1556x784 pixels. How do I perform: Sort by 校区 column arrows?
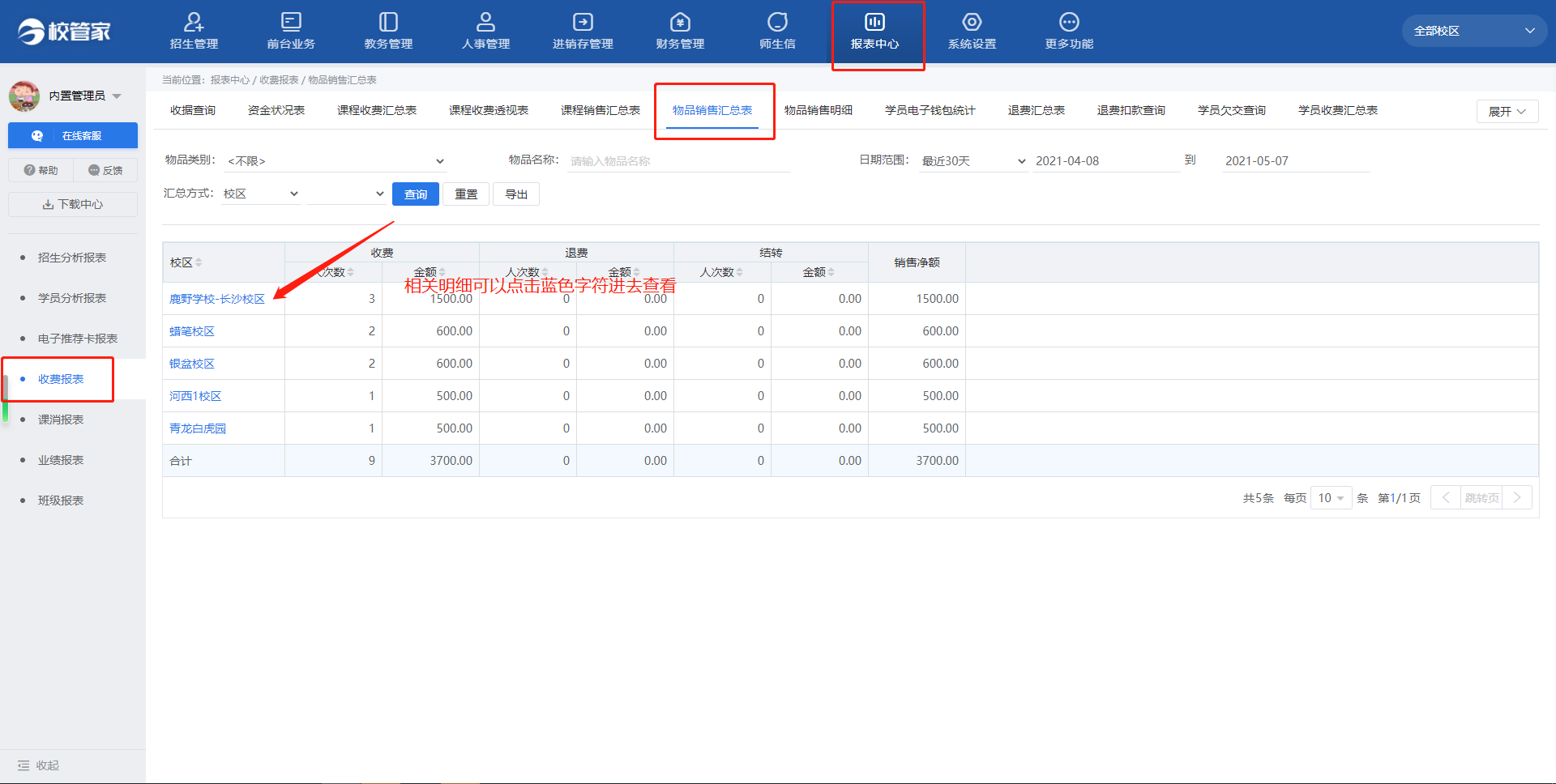coord(199,262)
